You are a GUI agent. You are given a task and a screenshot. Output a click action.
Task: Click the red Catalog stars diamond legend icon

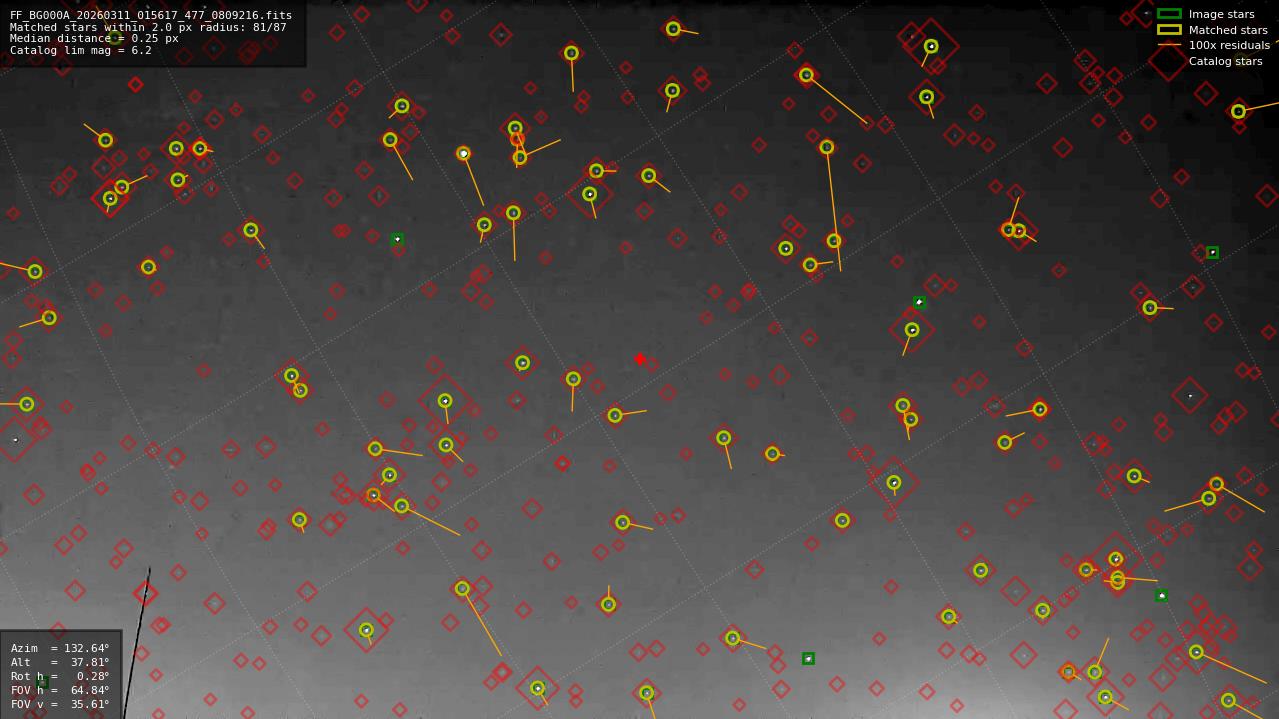click(x=1167, y=60)
